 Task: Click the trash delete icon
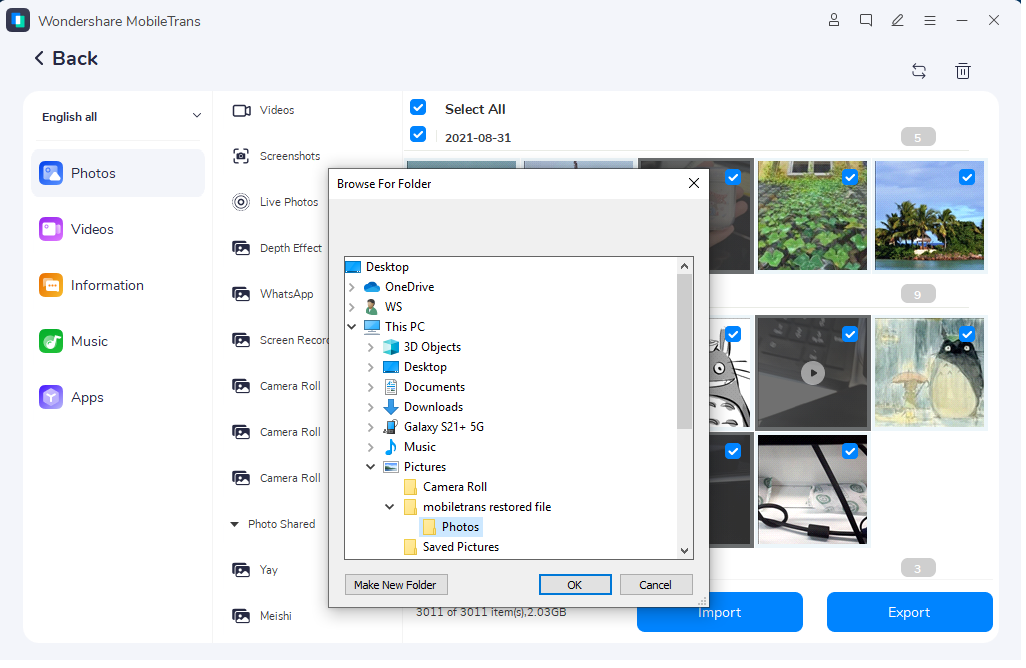[962, 71]
